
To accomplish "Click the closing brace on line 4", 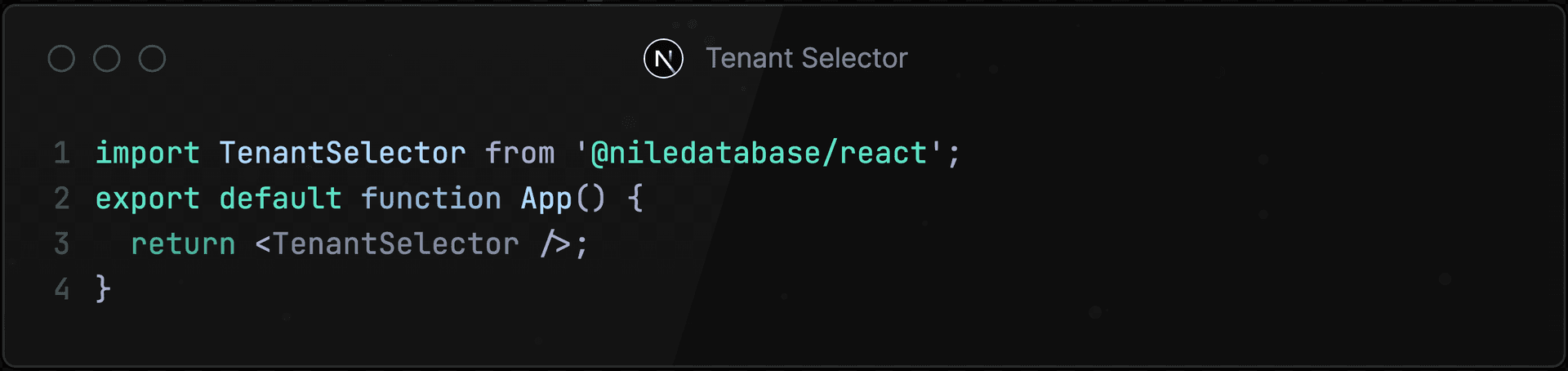I will pos(103,289).
